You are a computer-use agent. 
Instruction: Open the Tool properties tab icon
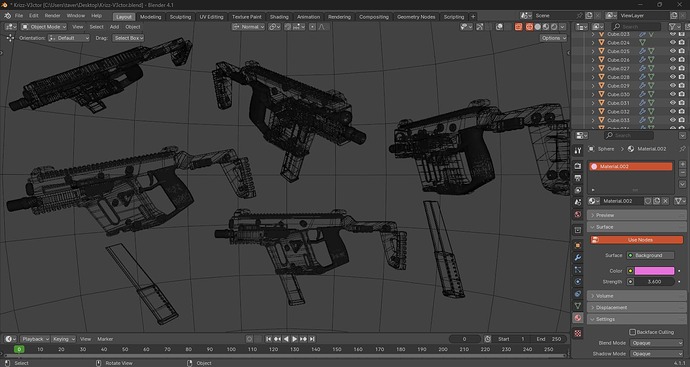[x=578, y=150]
